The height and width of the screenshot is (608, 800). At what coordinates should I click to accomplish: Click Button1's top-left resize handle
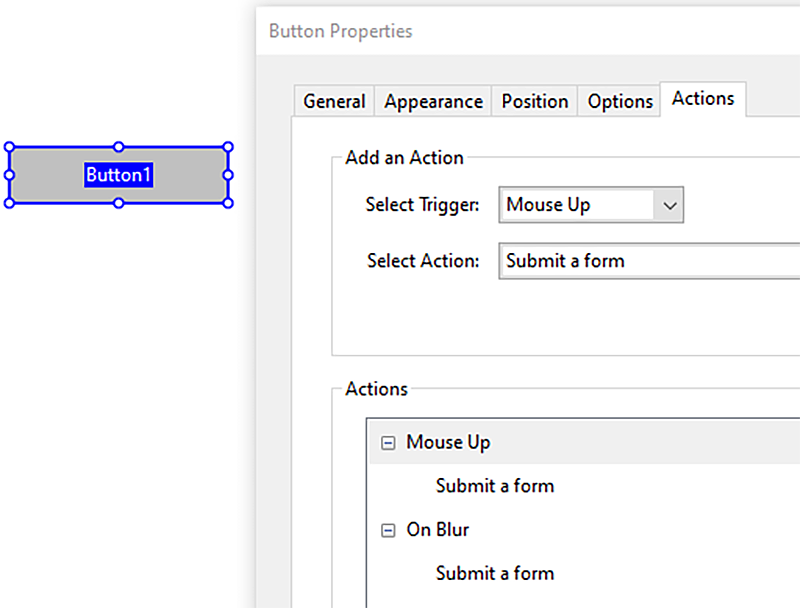(x=10, y=147)
